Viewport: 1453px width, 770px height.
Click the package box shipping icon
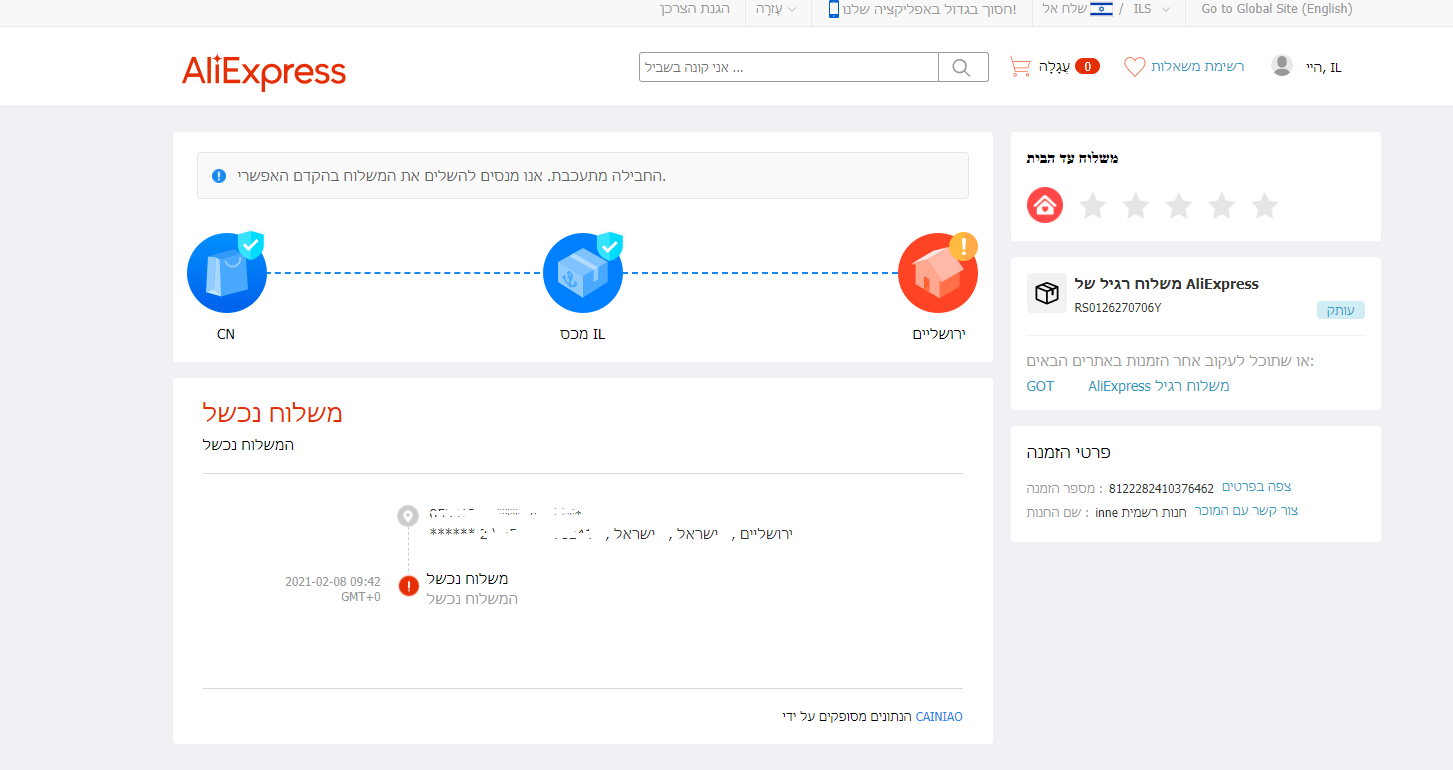[x=1047, y=293]
